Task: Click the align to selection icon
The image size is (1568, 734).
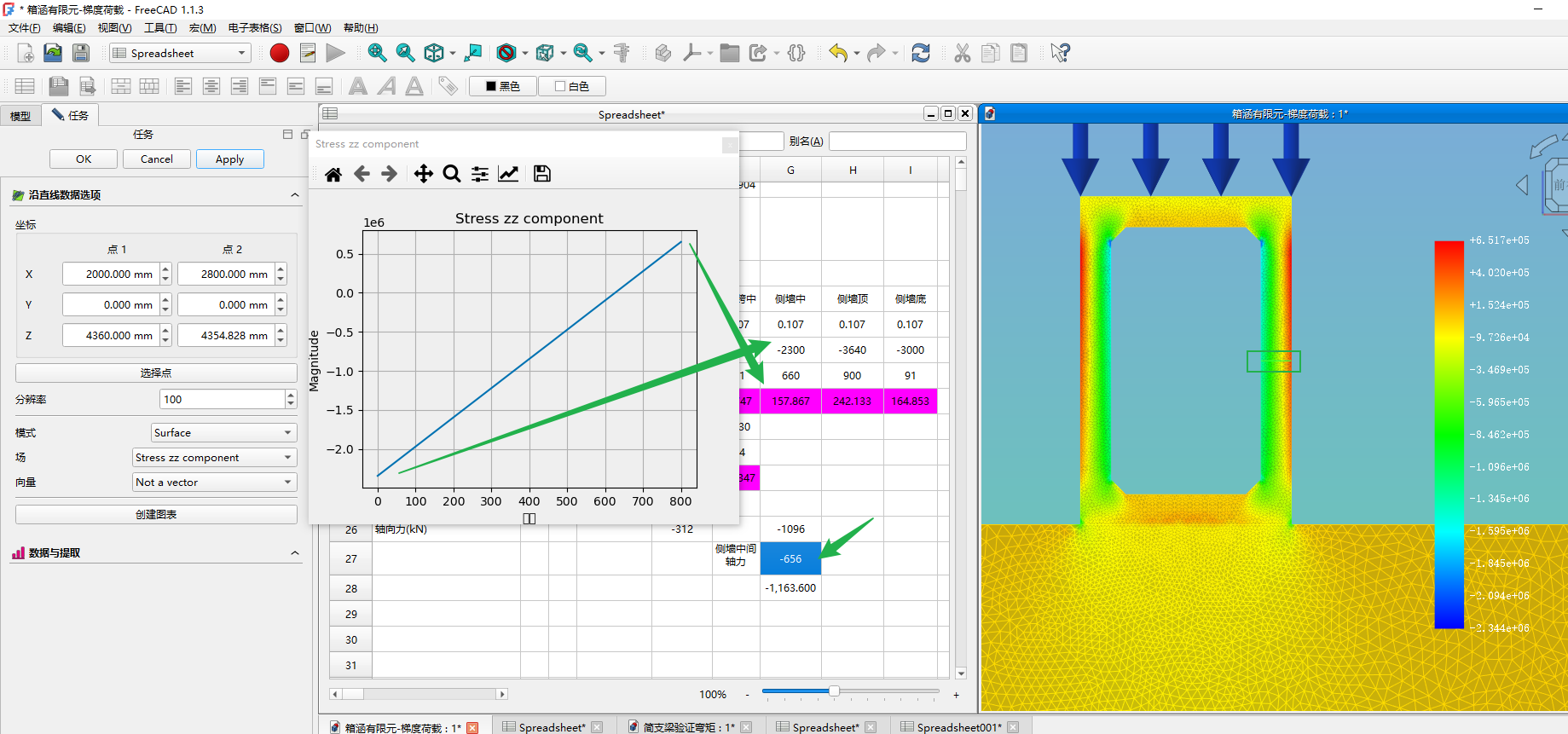Action: pos(473,53)
